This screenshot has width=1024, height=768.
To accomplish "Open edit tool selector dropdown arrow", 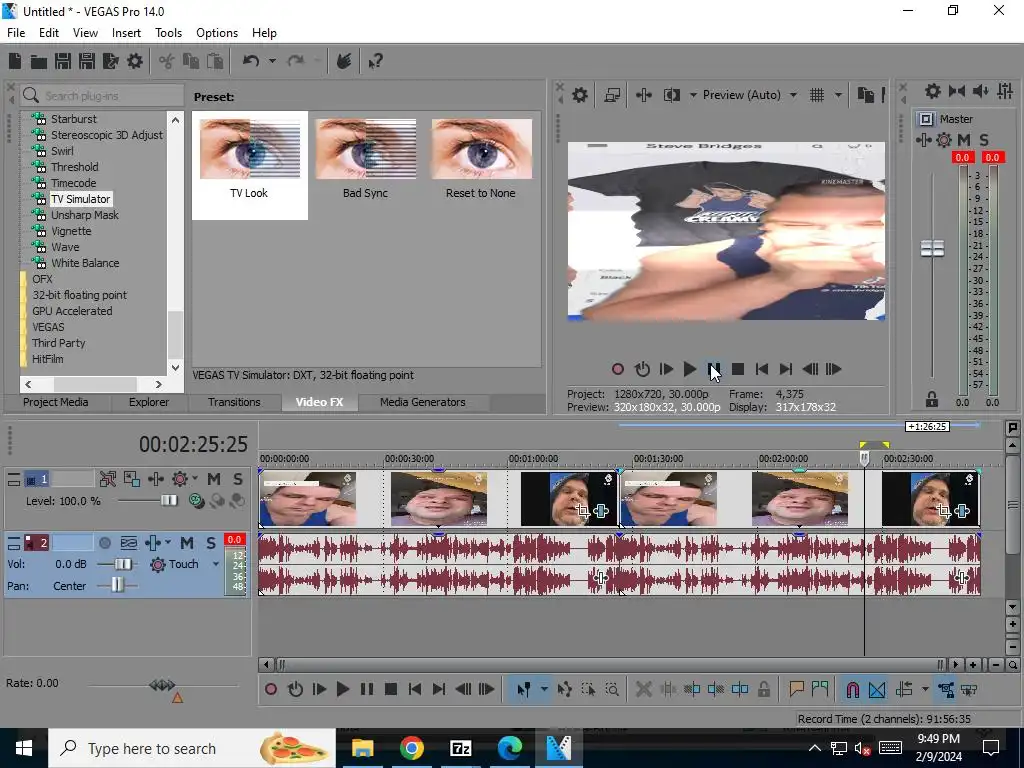I will point(544,689).
